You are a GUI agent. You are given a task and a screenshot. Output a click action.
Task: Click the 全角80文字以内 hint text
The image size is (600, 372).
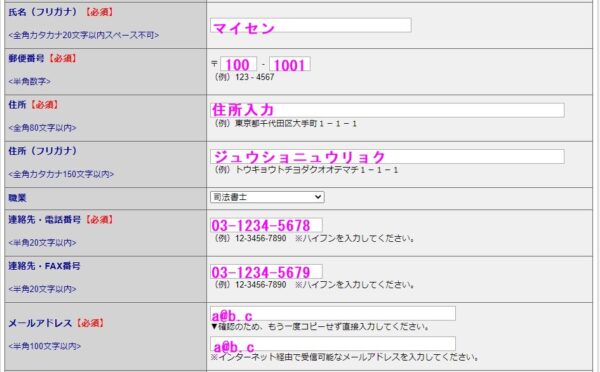[42, 128]
